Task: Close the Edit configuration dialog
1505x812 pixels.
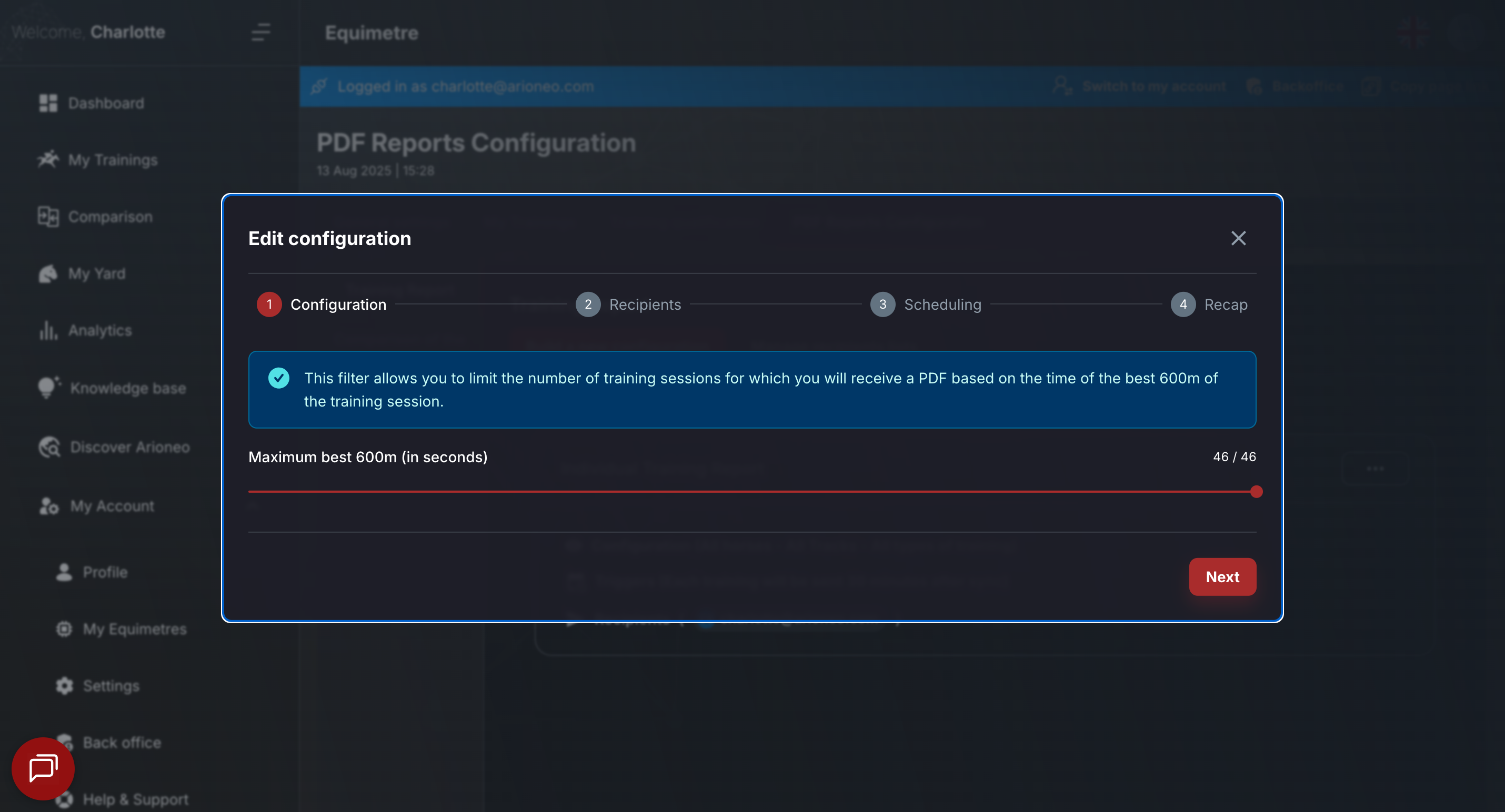Action: 1238,238
